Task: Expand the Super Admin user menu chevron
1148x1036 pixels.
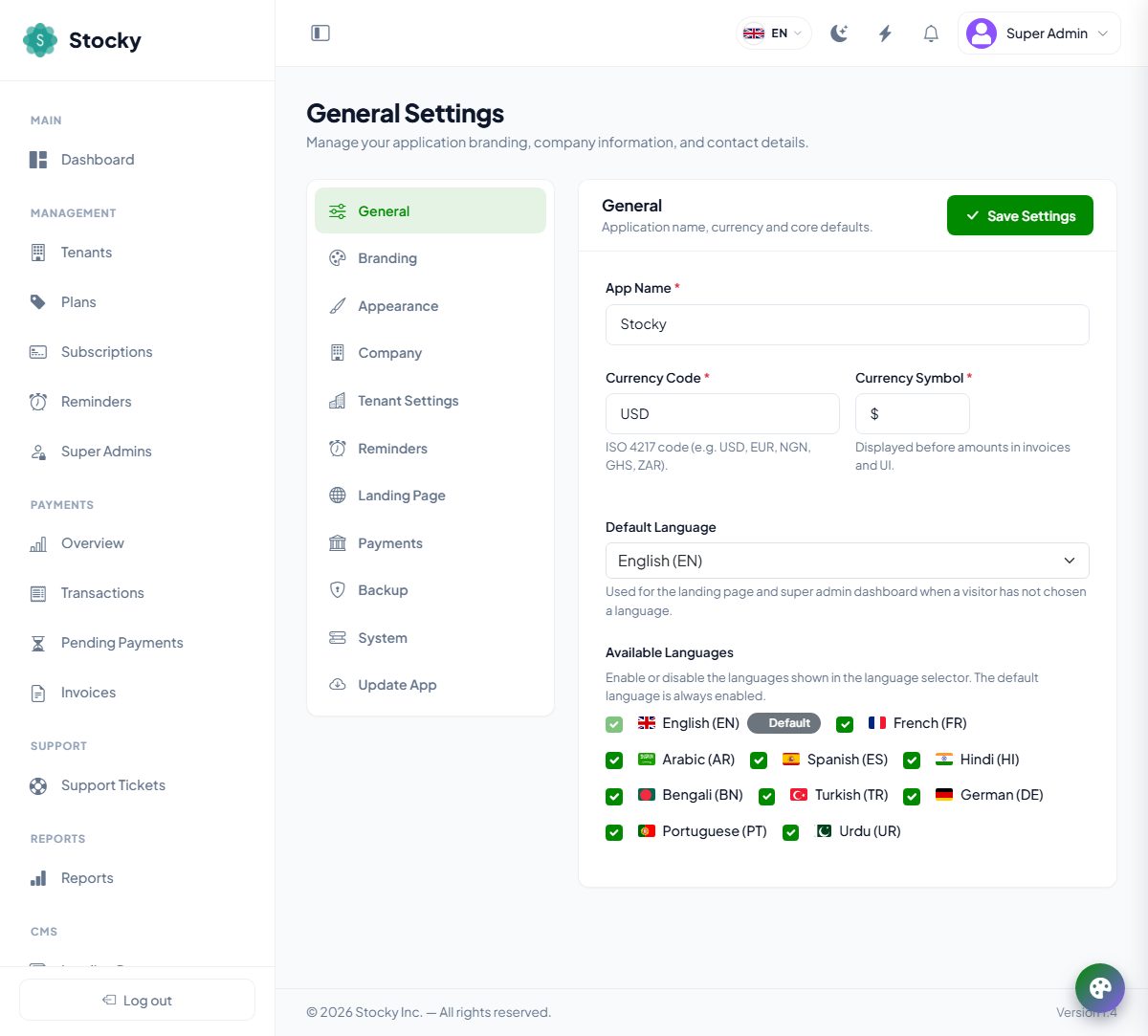Action: point(1103,33)
